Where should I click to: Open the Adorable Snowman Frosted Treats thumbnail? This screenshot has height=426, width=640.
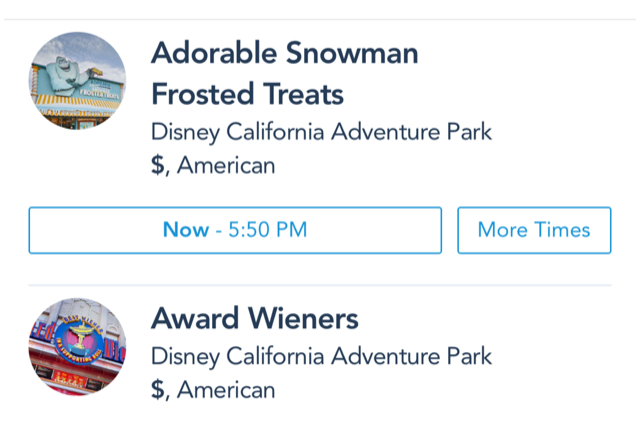[x=77, y=81]
